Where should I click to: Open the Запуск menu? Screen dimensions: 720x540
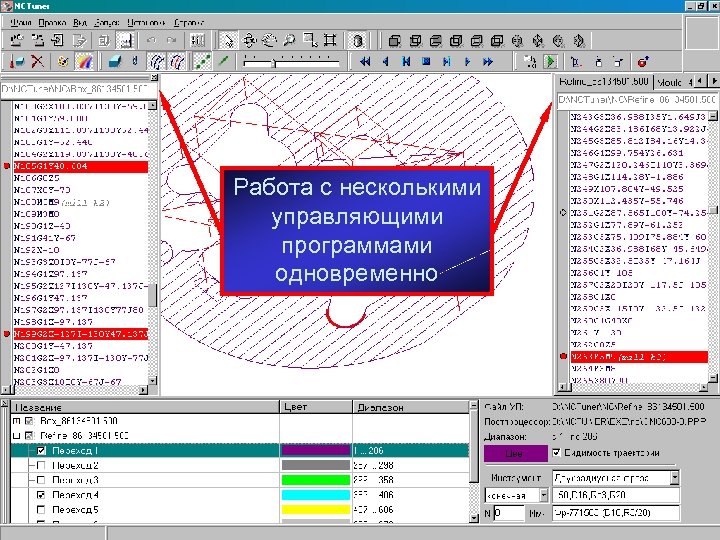[x=107, y=22]
